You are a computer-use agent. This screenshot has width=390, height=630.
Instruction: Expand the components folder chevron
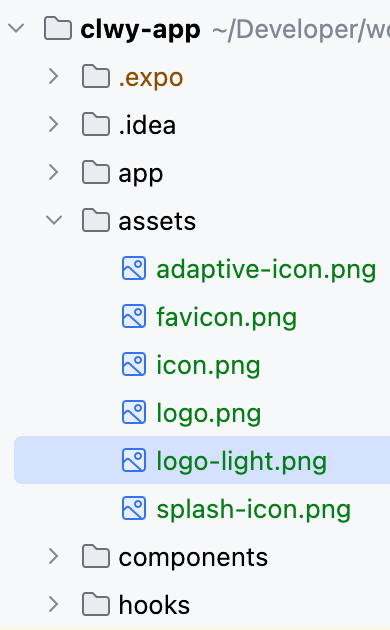click(x=53, y=556)
